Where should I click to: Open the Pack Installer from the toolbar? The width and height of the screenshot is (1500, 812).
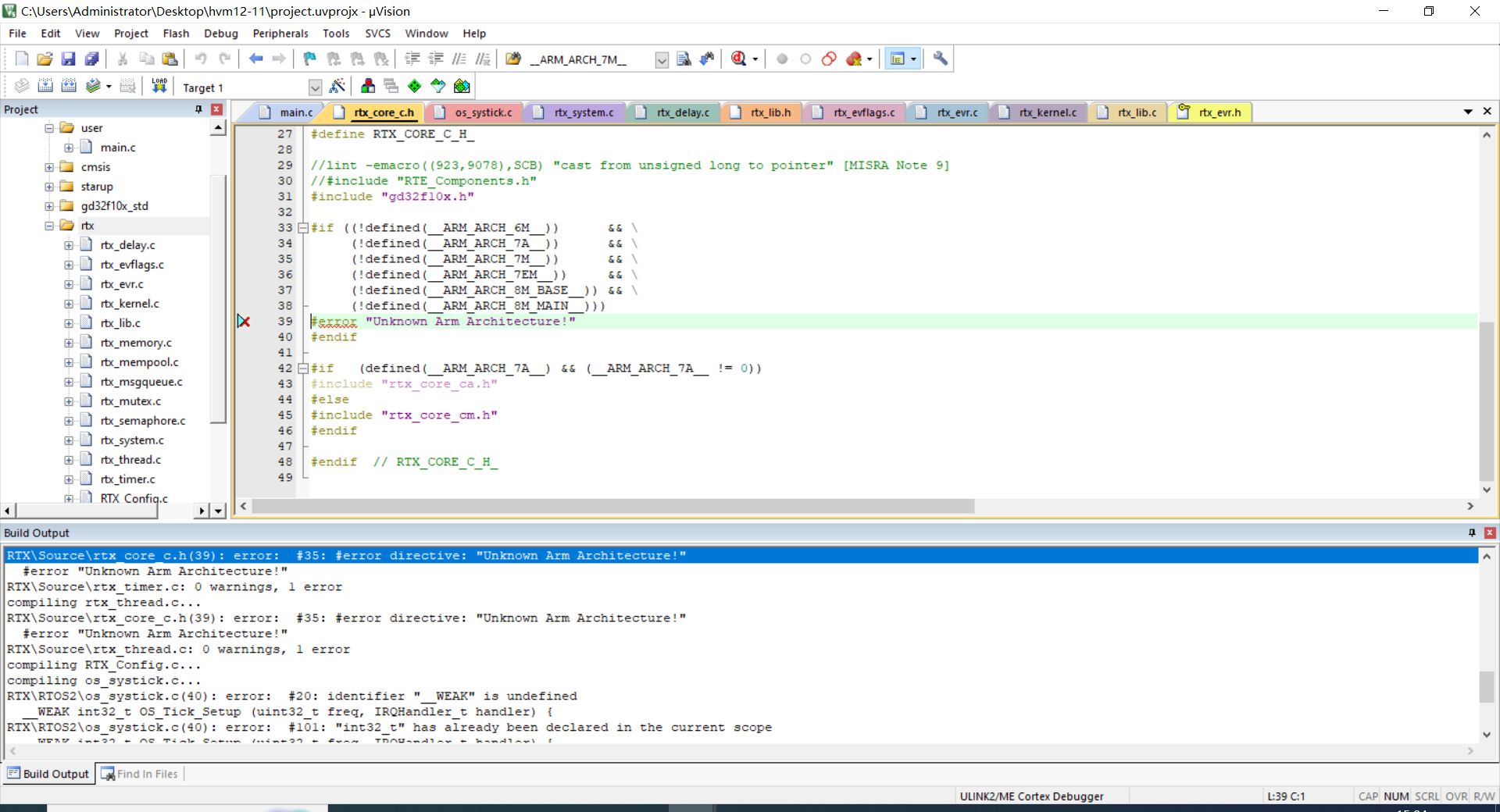click(x=462, y=86)
